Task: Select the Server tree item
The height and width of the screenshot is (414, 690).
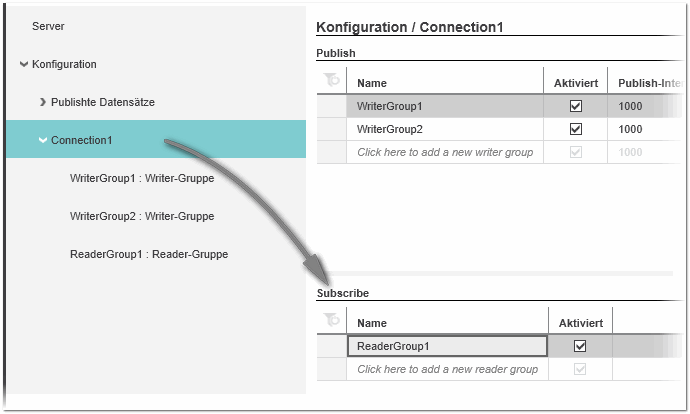Action: pyautogui.click(x=48, y=26)
